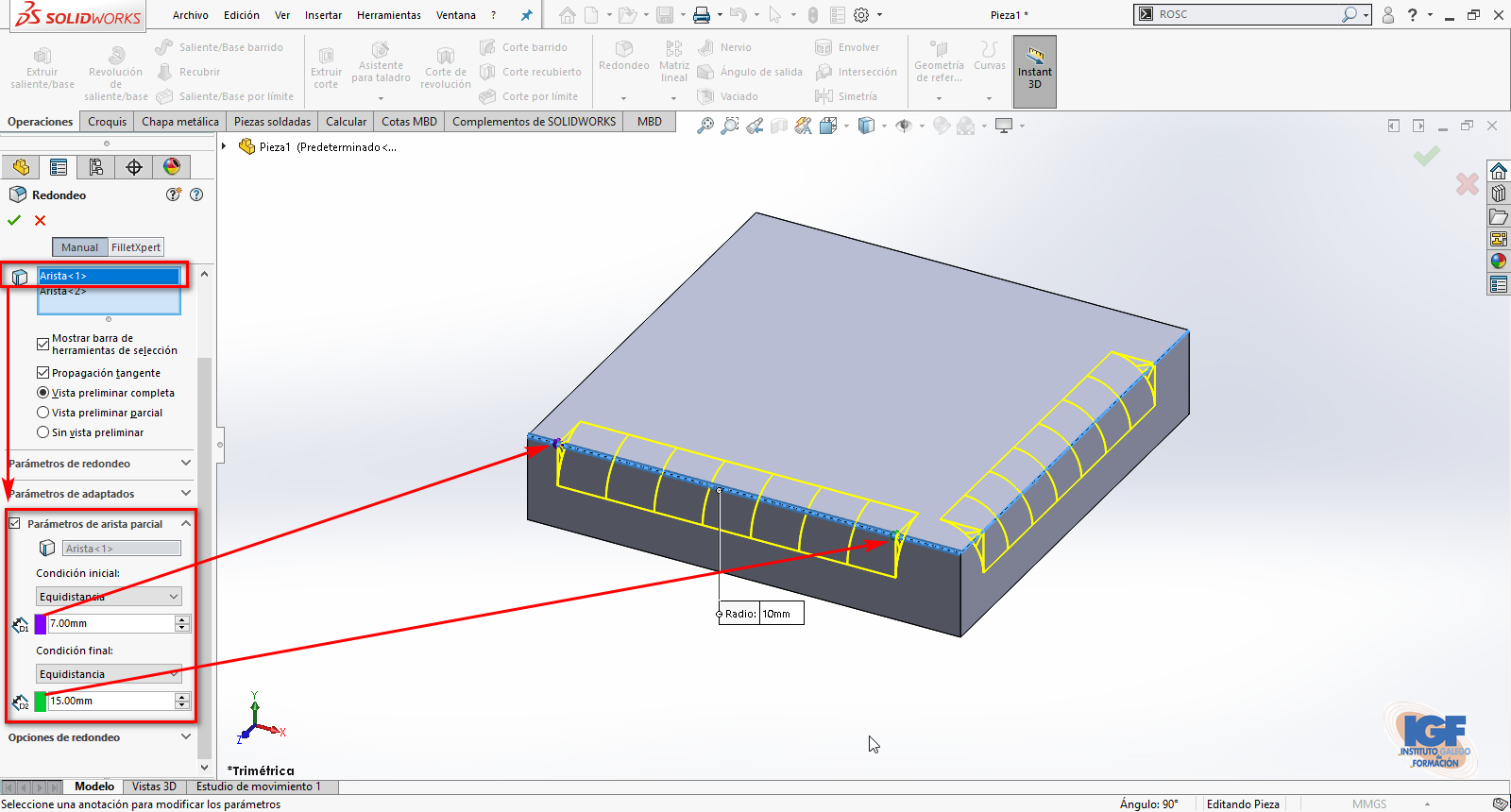Uncheck Propagación tangente checkbox
The width and height of the screenshot is (1511, 812).
[x=42, y=373]
